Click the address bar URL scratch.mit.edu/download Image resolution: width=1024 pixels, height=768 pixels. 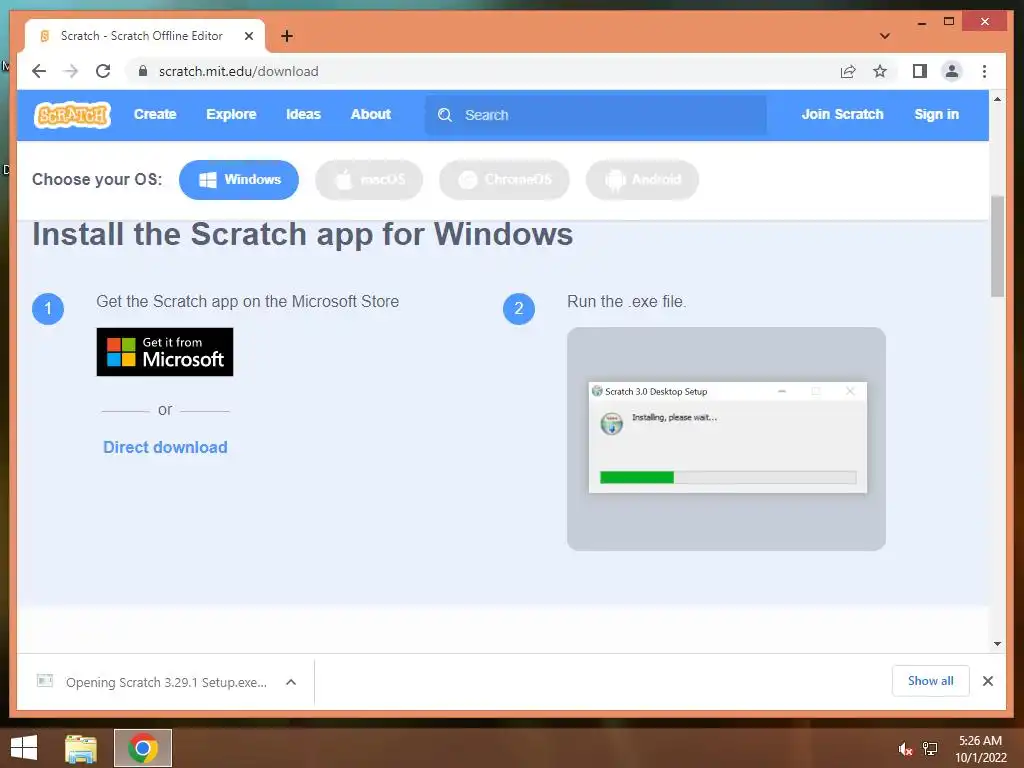pyautogui.click(x=238, y=71)
